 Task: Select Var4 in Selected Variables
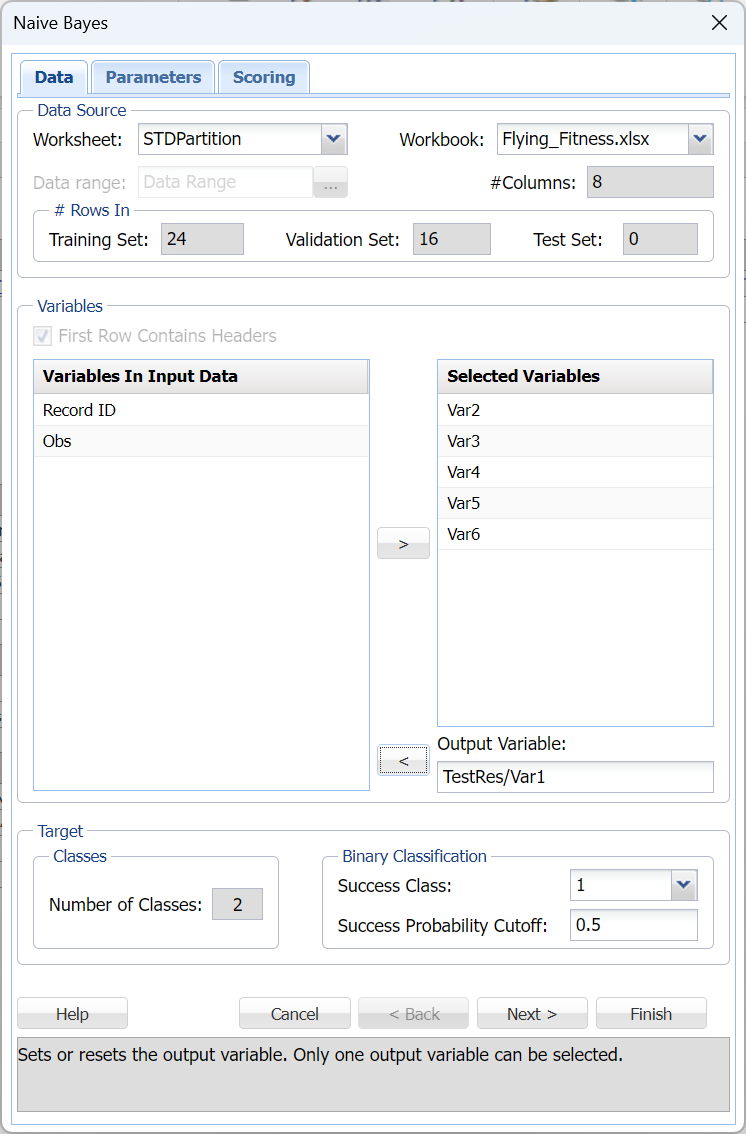(575, 472)
